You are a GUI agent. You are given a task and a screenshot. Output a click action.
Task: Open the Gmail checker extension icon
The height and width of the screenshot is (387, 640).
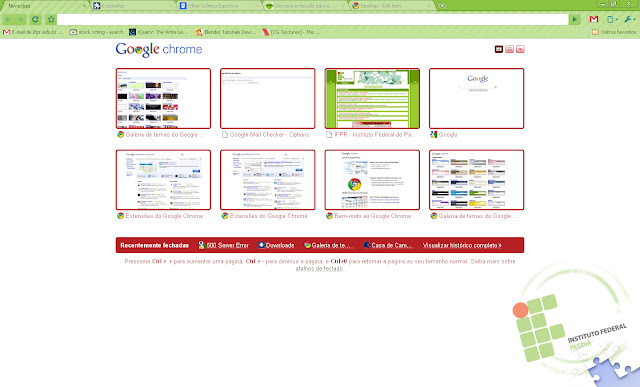594,19
